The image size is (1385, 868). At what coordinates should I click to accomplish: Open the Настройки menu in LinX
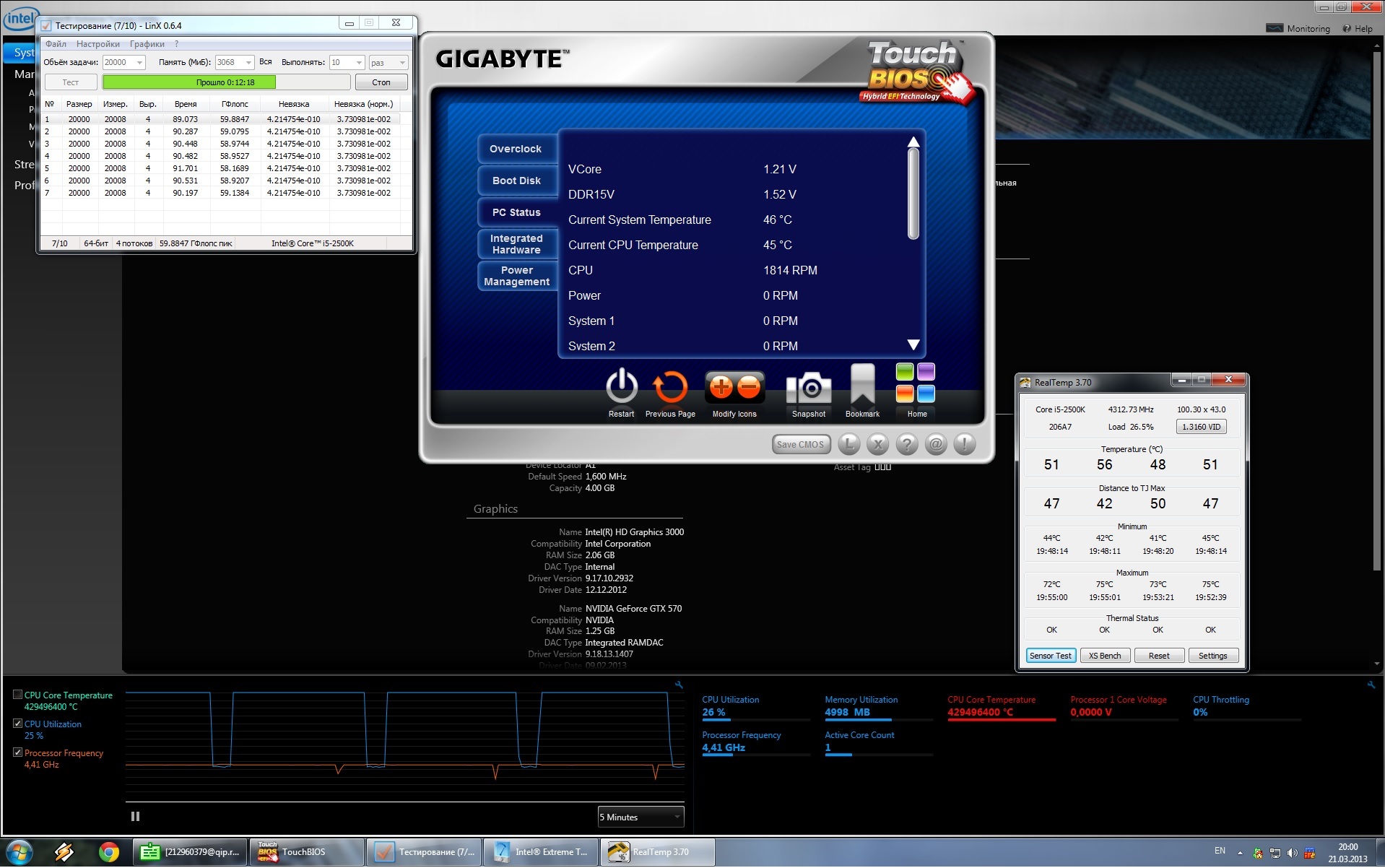tap(98, 44)
